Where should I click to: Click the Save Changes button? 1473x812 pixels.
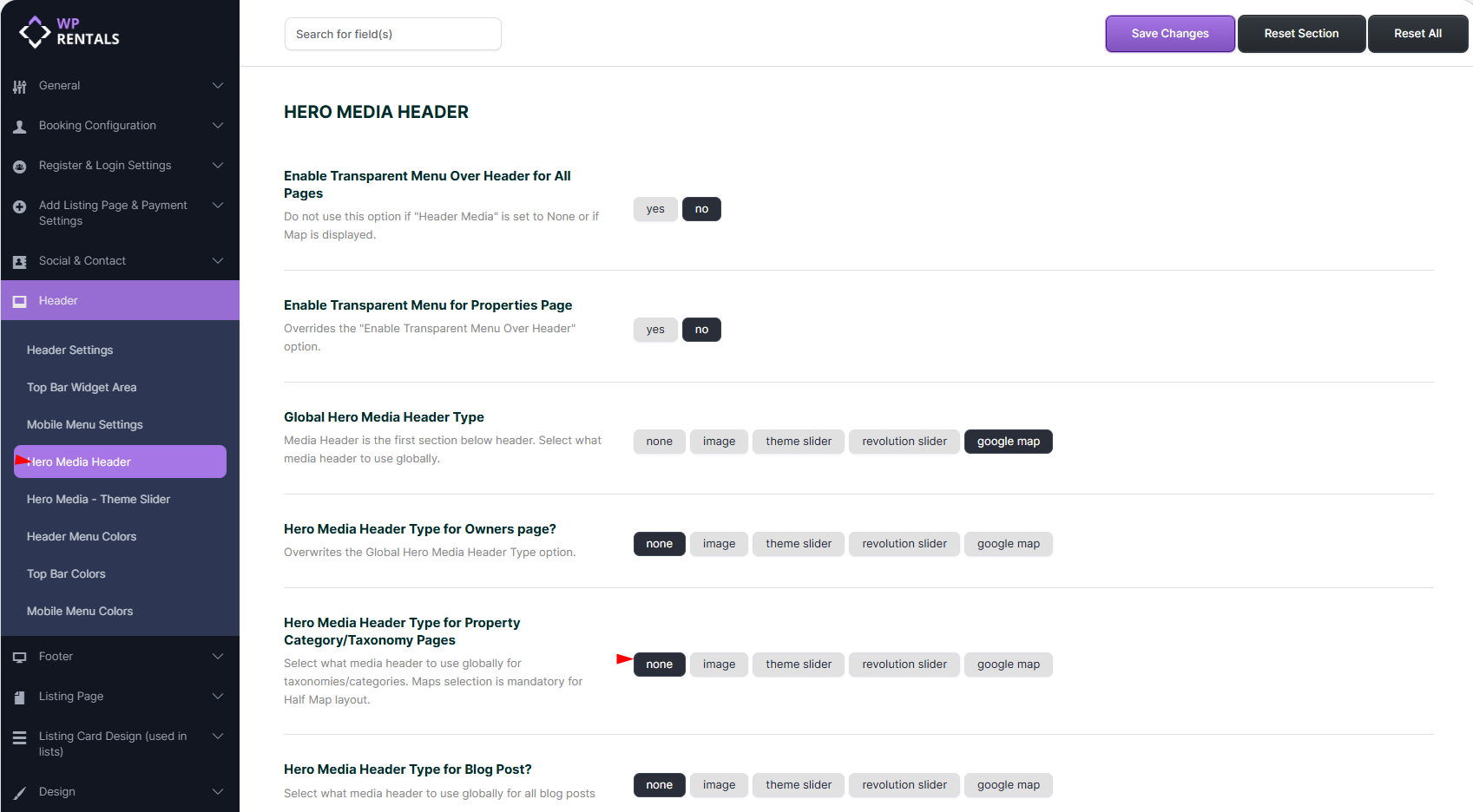[1169, 34]
